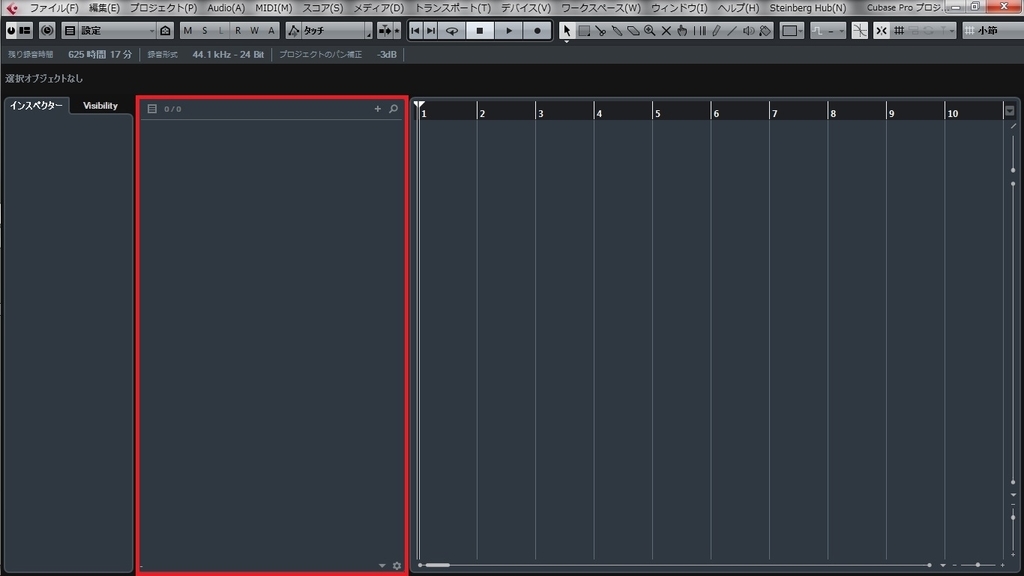Adjust the lower vertical track zoom slider
Viewport: 1024px width, 576px height.
pyautogui.click(x=1013, y=517)
